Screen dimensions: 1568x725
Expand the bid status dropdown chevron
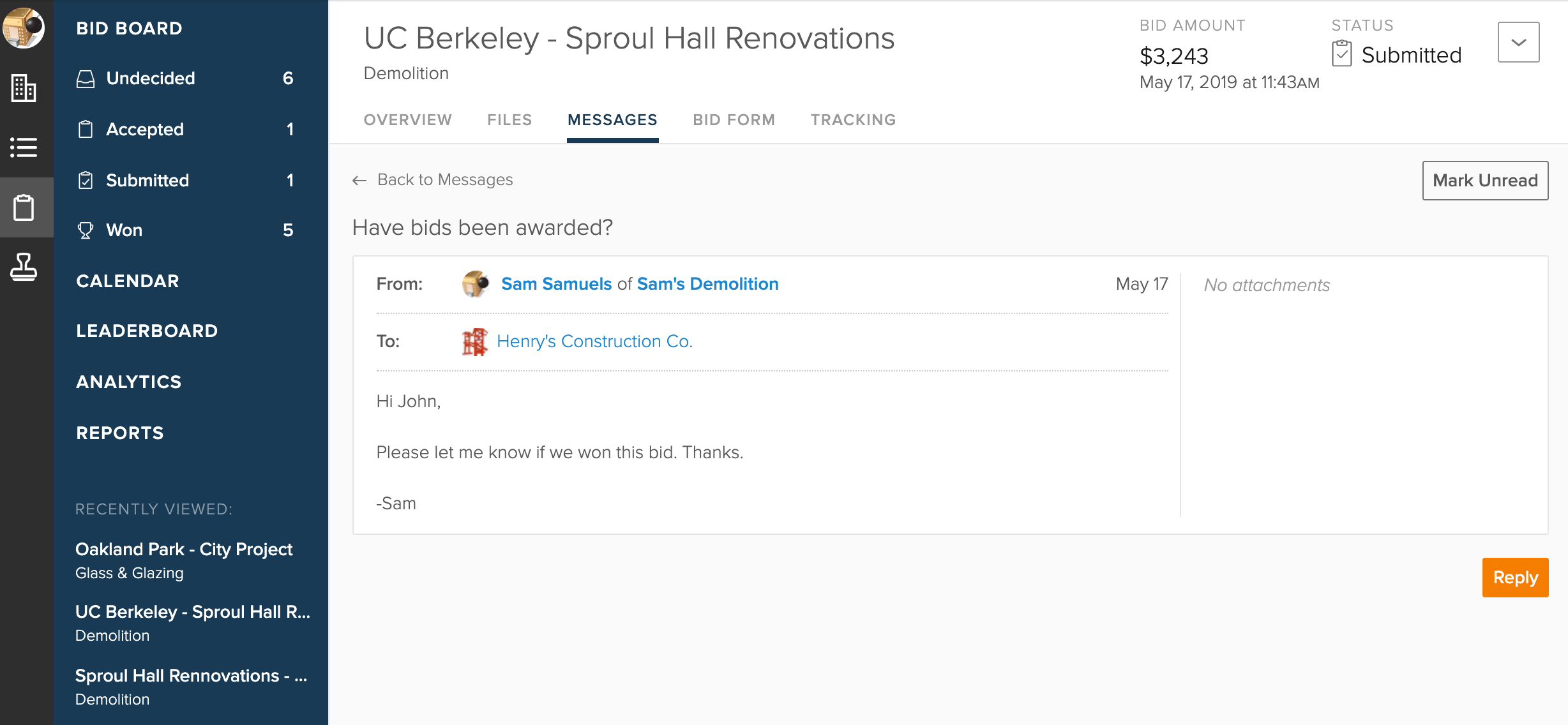coord(1518,42)
